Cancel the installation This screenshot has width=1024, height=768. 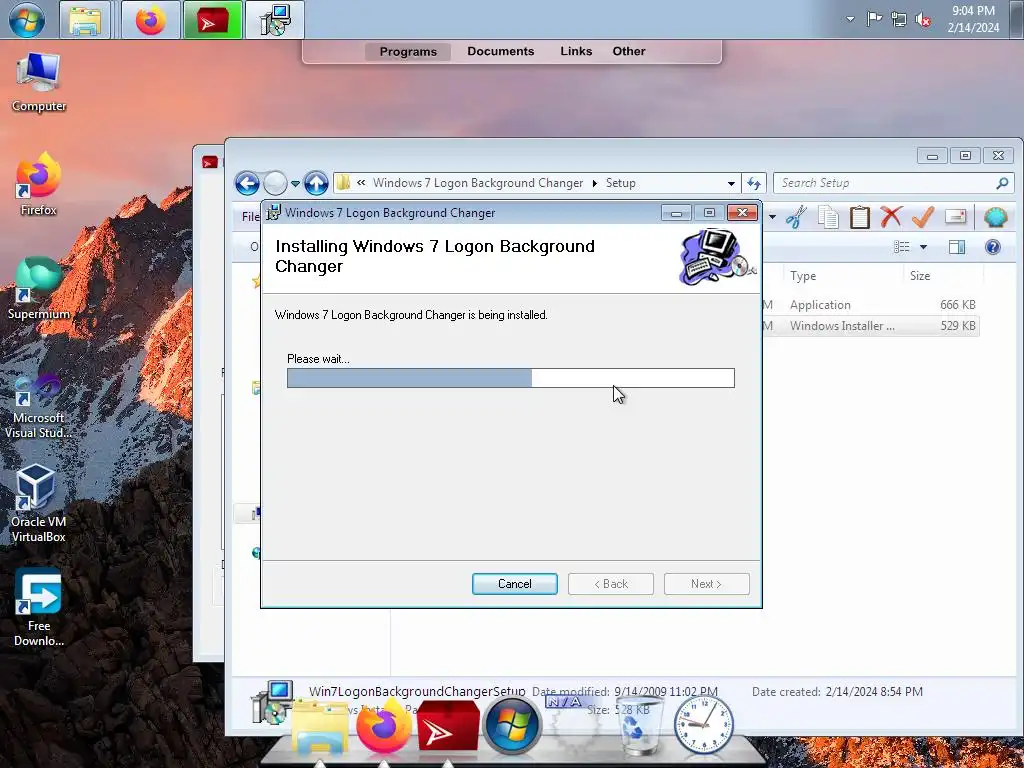tap(515, 584)
